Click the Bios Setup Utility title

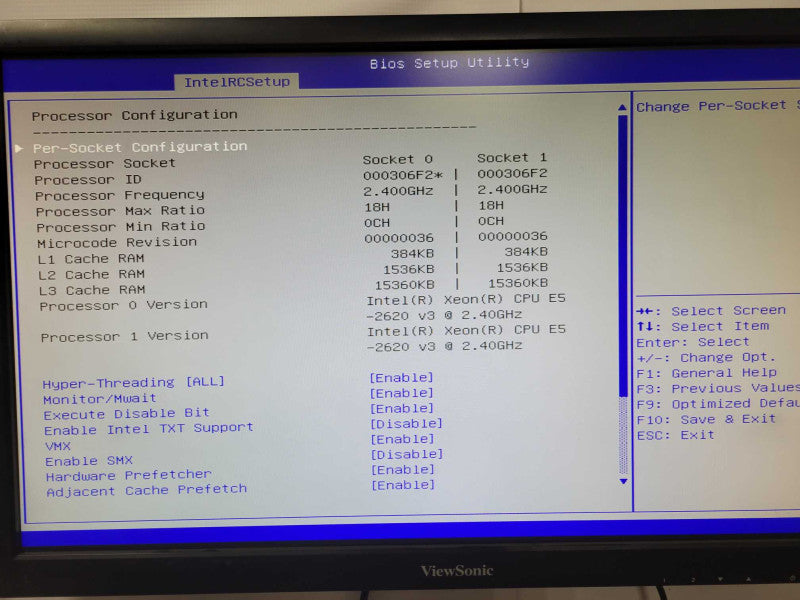(449, 63)
